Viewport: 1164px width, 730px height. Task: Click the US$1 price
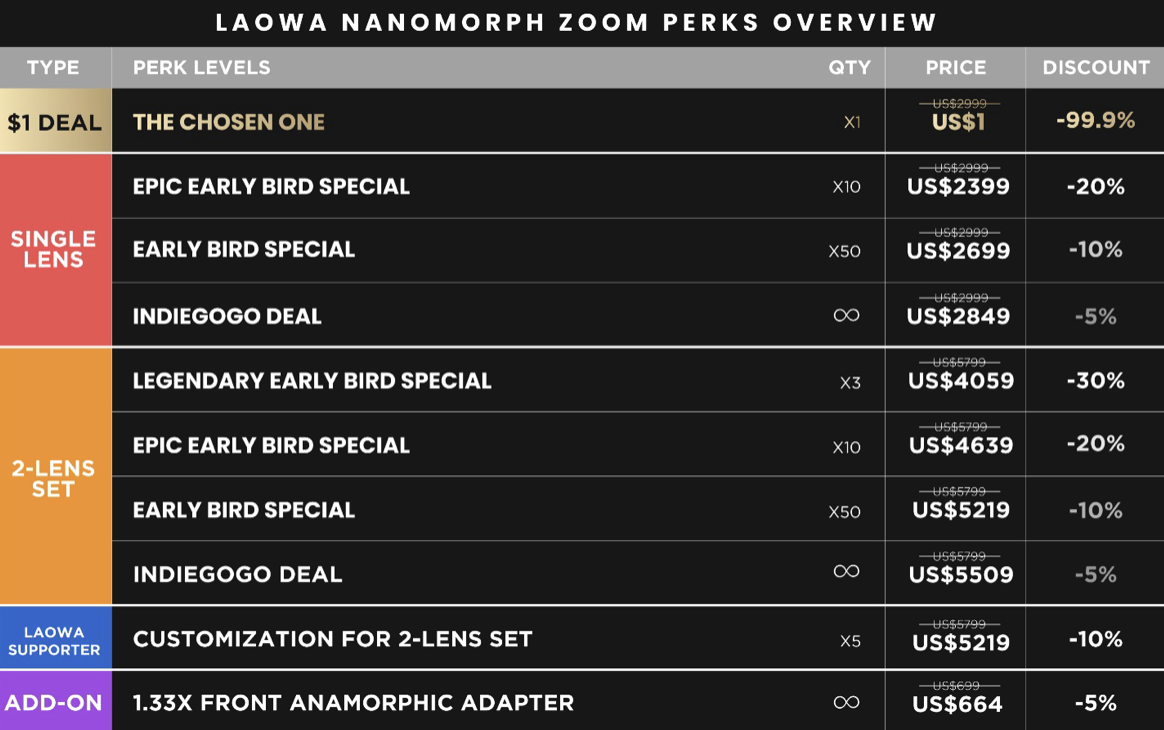958,123
